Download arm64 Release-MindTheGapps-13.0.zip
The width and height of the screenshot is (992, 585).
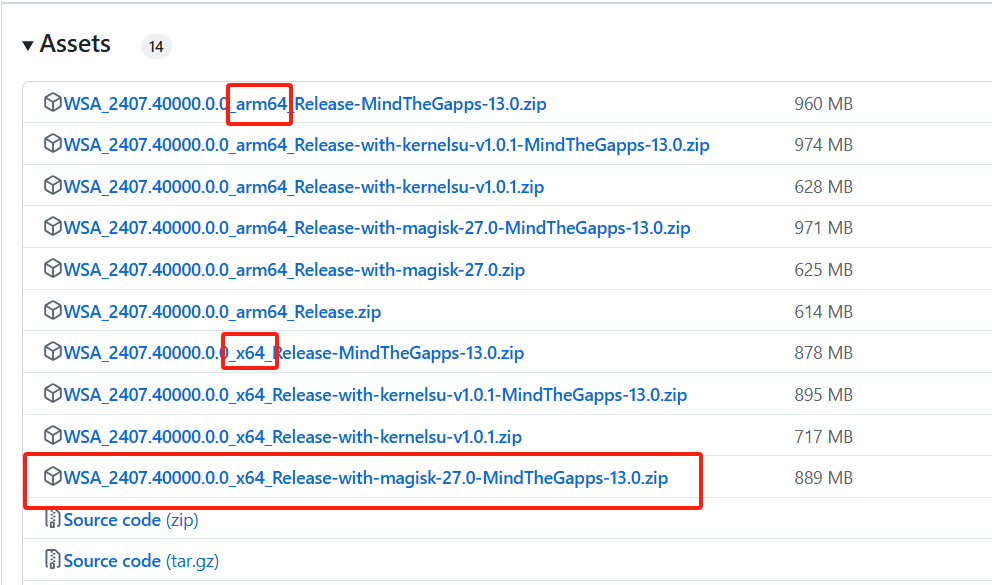pos(305,104)
